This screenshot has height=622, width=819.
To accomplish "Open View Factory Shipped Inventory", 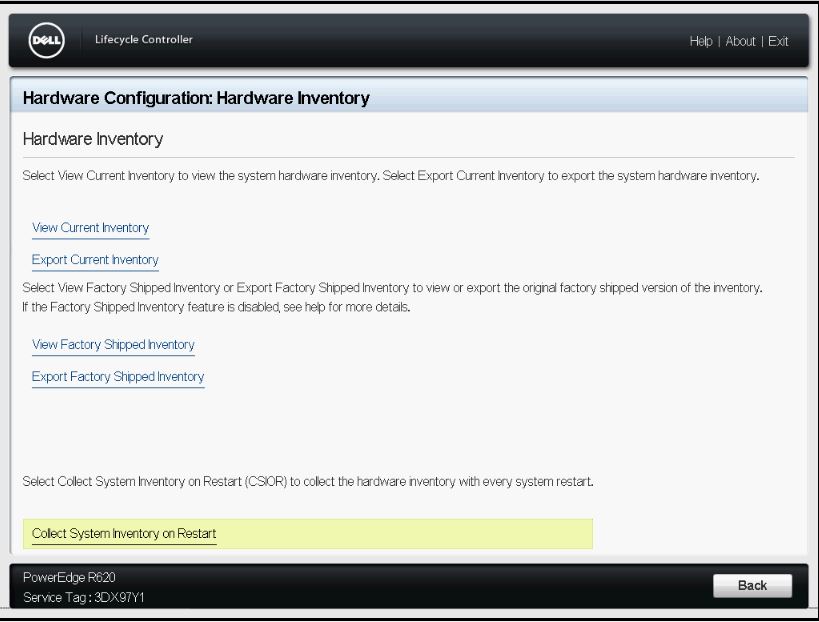I will click(x=113, y=345).
